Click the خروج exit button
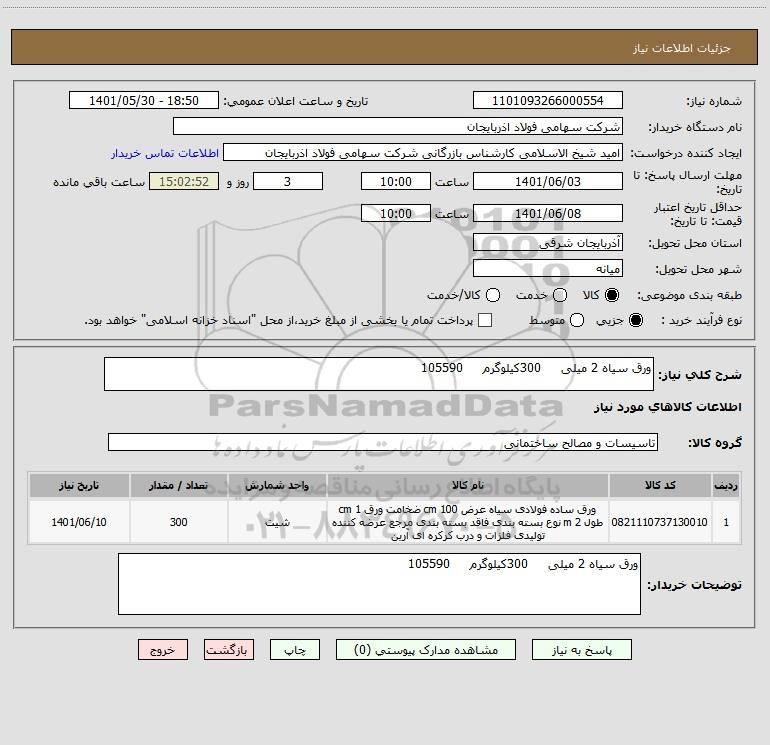The image size is (770, 745). tap(163, 650)
